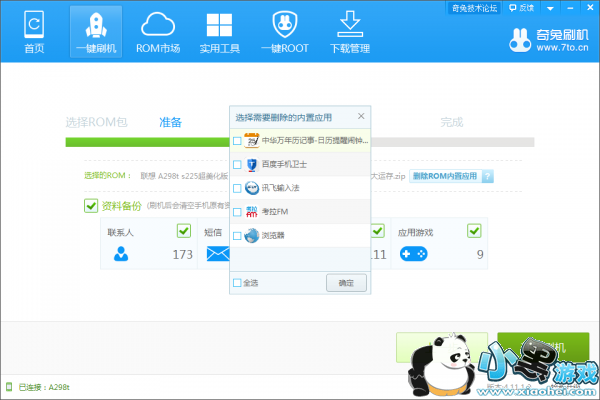The image size is (600, 400).
Task: Click the 删除ROM内置应用 button
Action: [445, 176]
